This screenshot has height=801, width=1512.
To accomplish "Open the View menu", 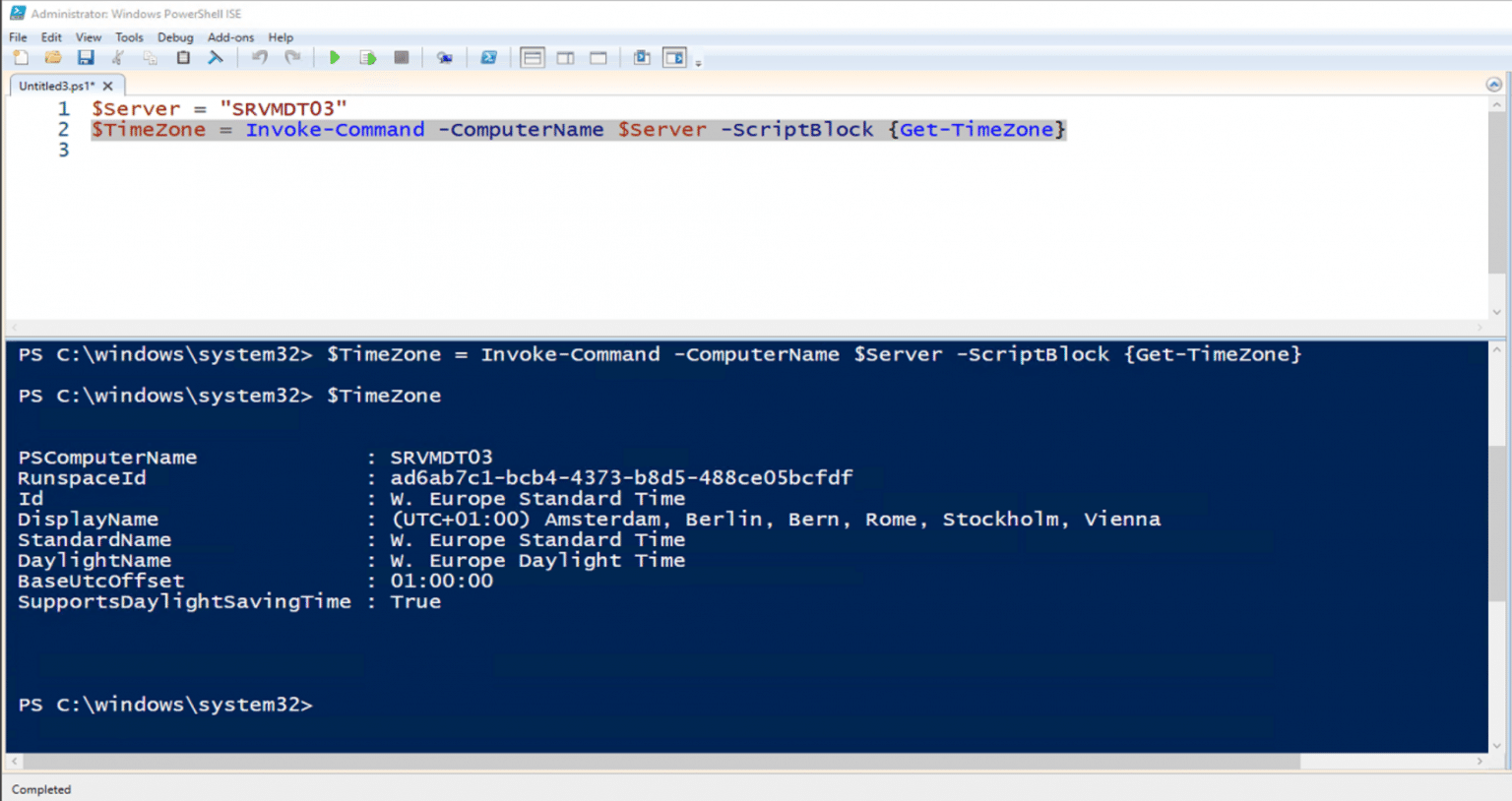I will (89, 37).
